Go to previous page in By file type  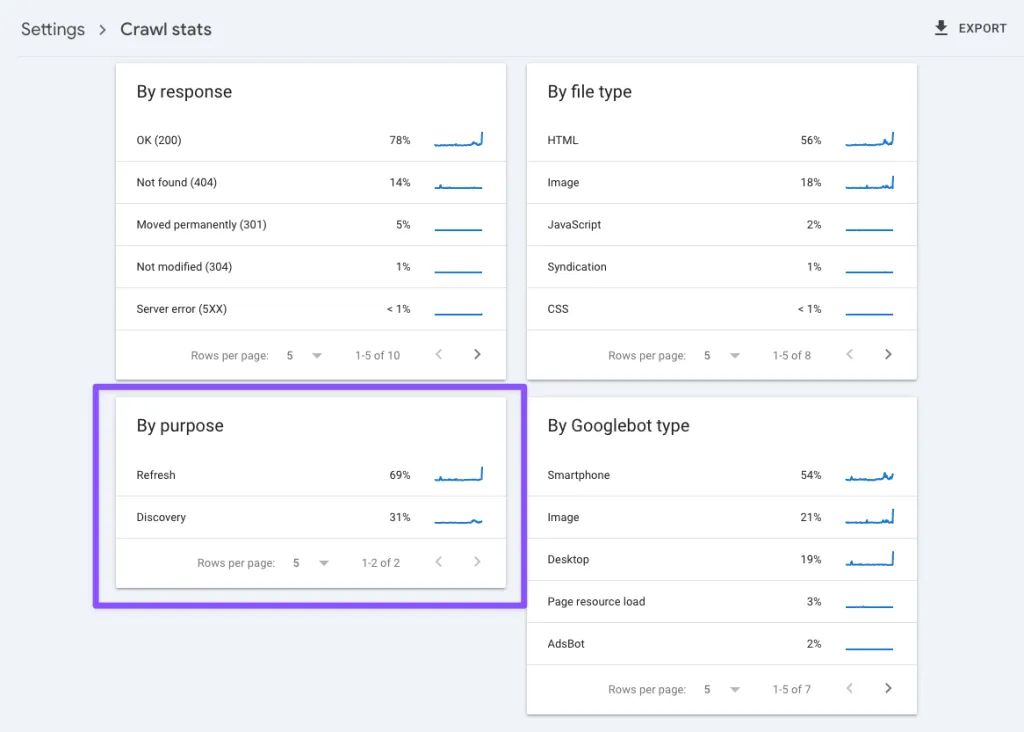pyautogui.click(x=850, y=355)
